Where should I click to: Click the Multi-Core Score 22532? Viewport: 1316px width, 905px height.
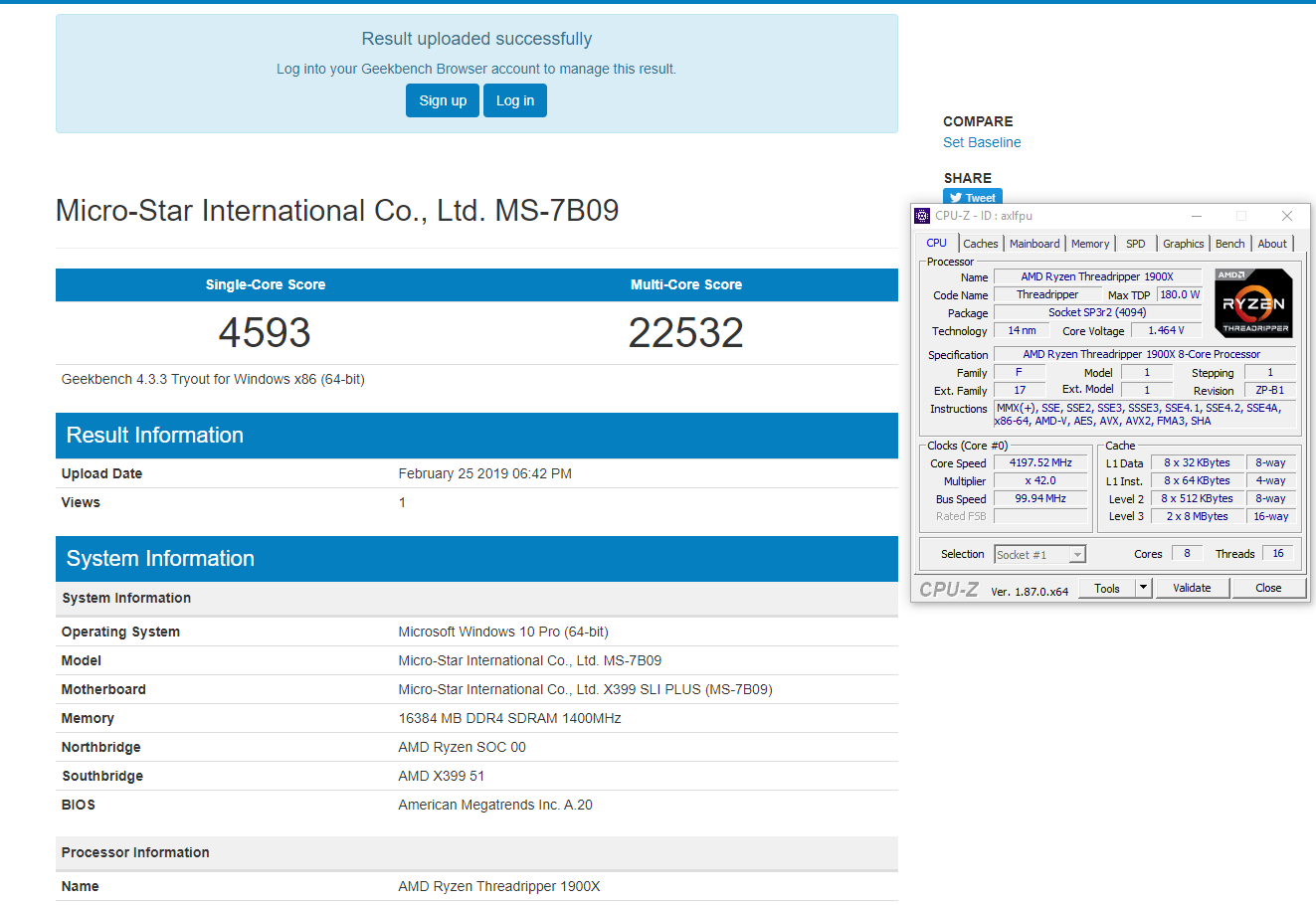coord(686,332)
